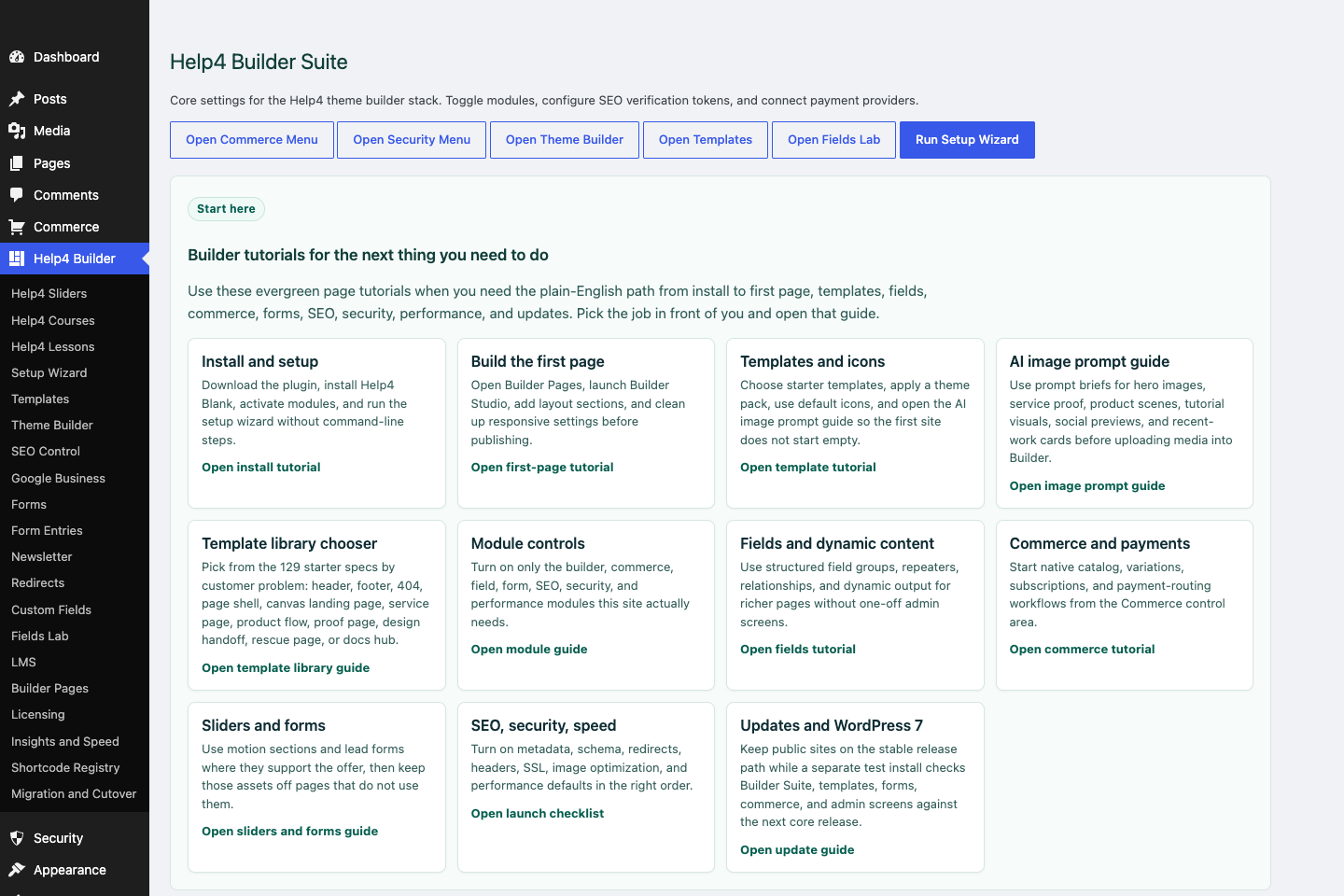Open LMS submenu item
The width and height of the screenshot is (1344, 896).
(23, 662)
